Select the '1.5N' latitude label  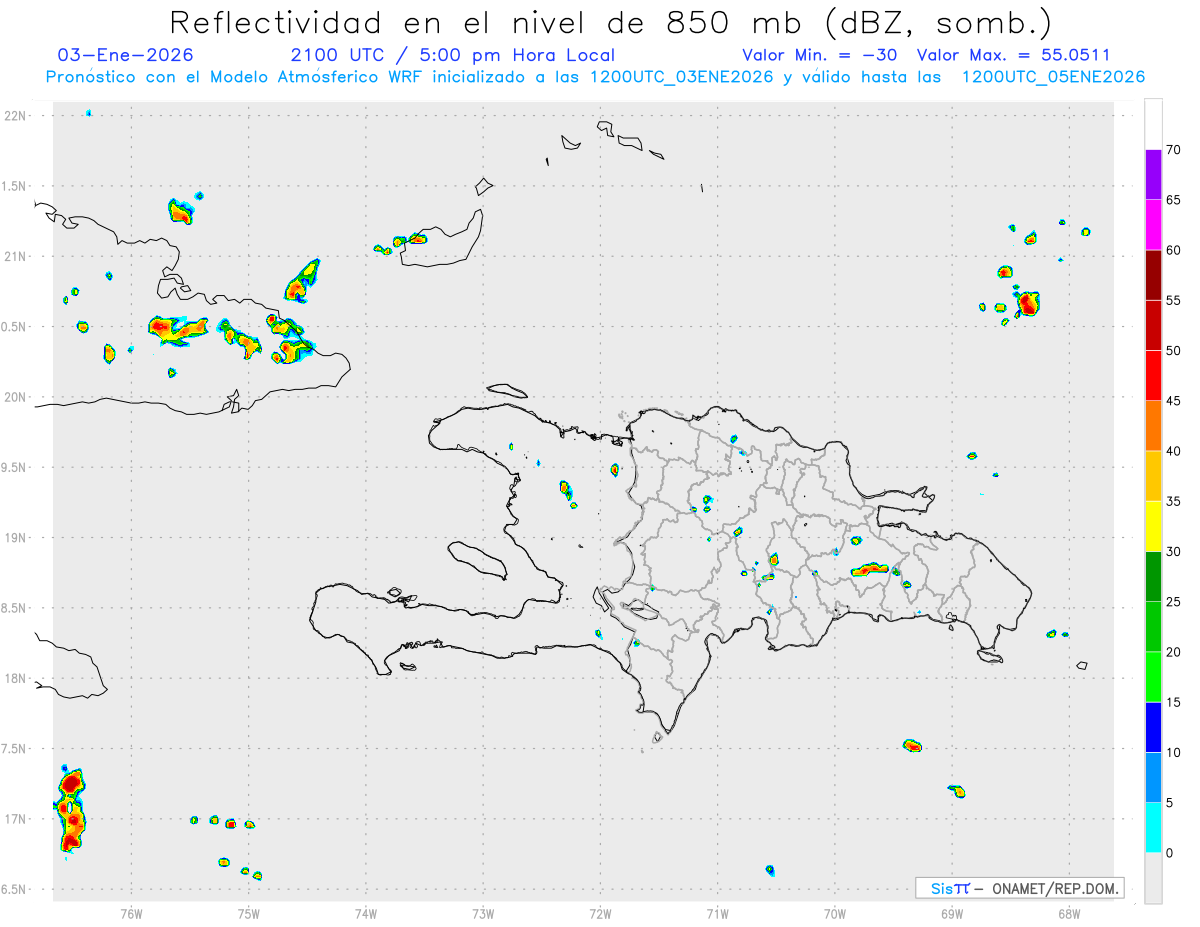coord(15,186)
